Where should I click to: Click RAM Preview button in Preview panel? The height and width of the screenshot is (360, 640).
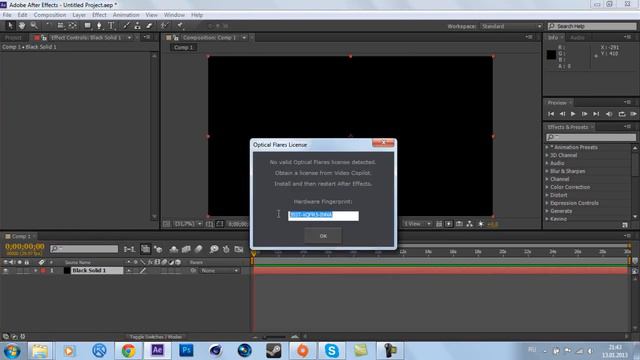coord(634,114)
